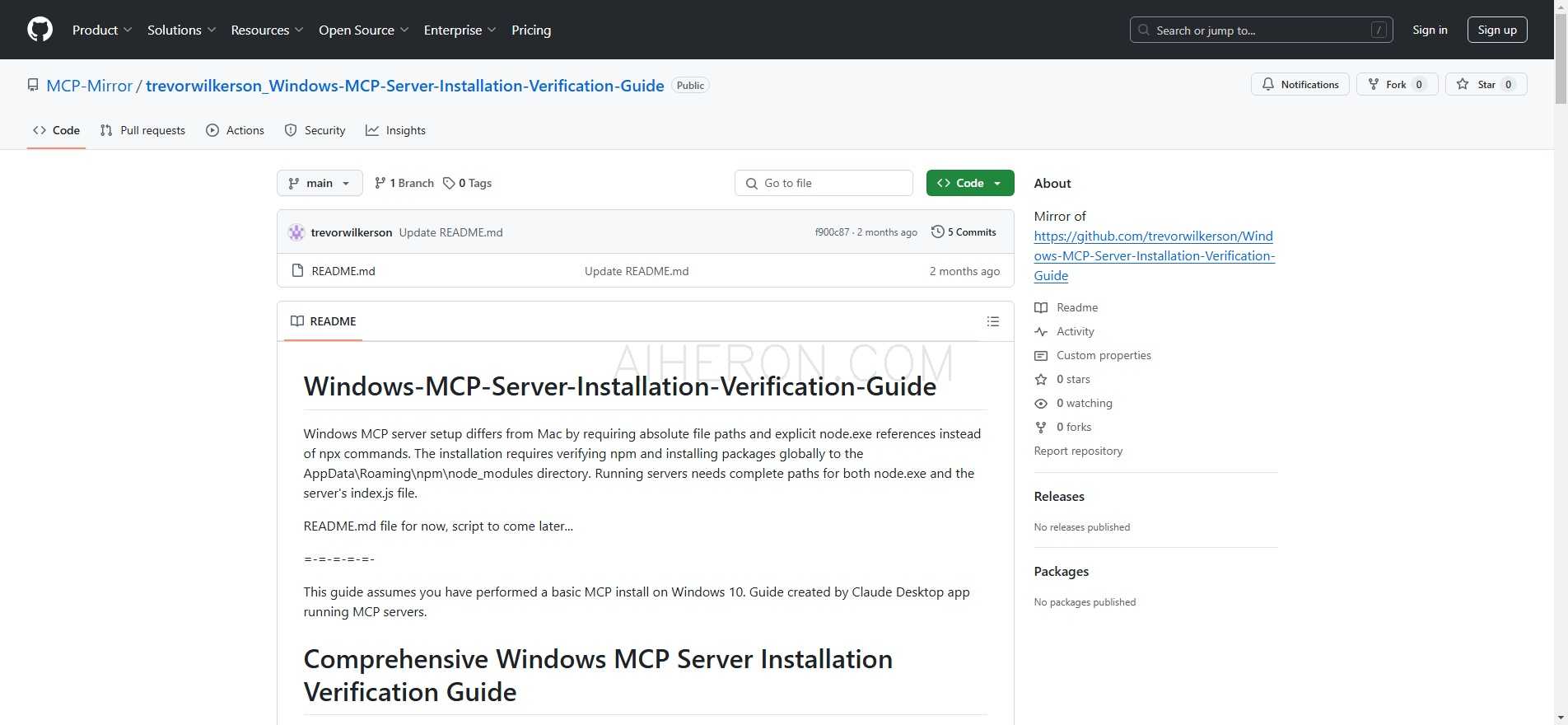Open the Enterprise dropdown
Image resolution: width=1568 pixels, height=725 pixels.
coord(460,30)
